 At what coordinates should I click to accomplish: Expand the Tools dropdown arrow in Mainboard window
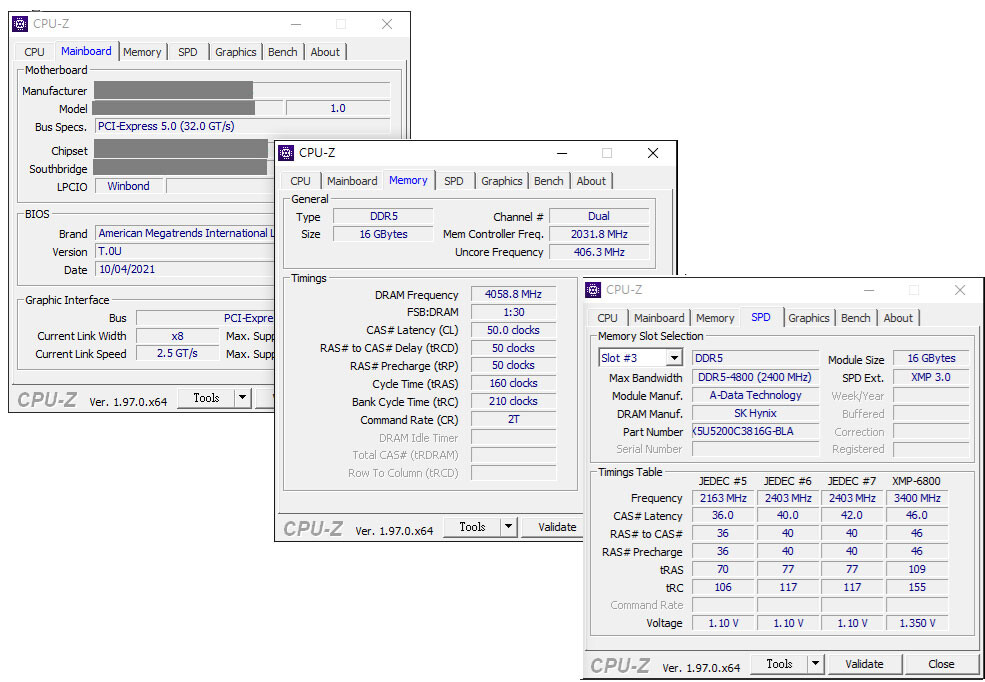tap(242, 398)
